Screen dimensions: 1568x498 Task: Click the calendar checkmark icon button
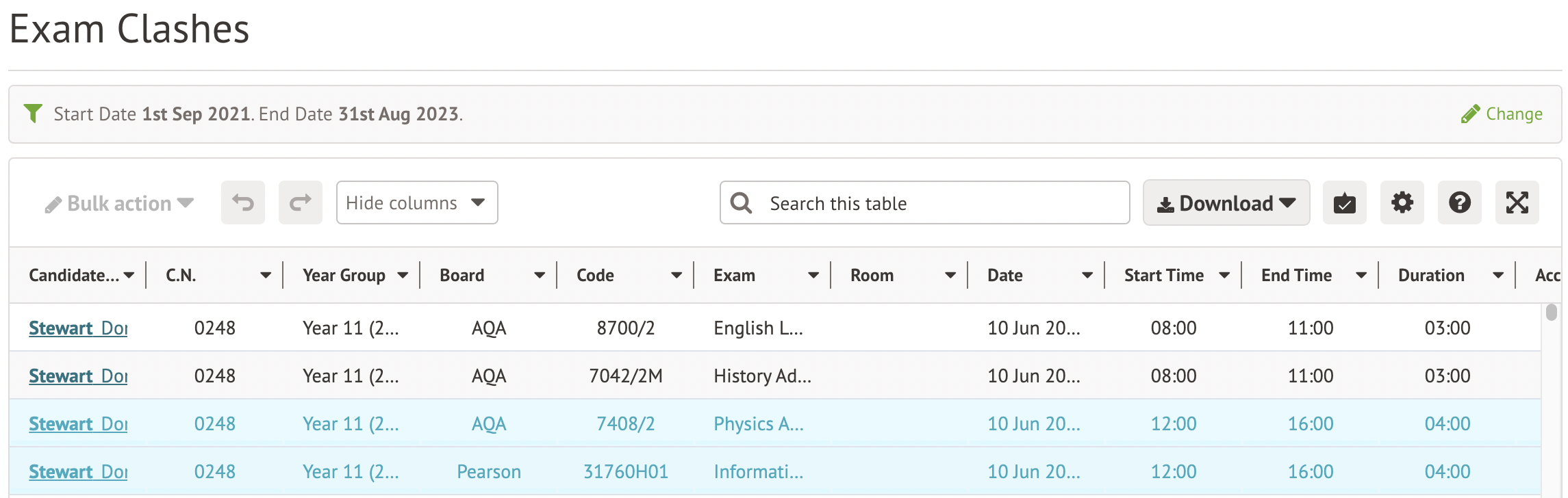click(1344, 202)
